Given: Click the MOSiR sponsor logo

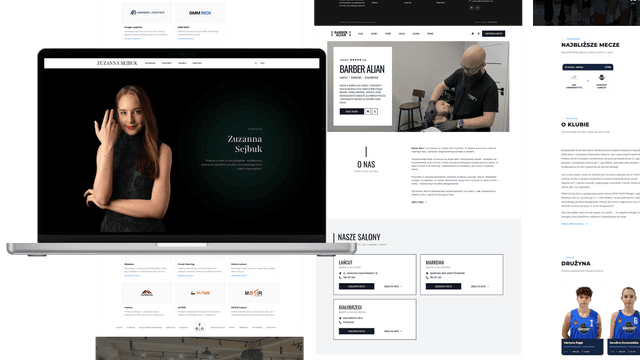Looking at the screenshot, I should click(x=253, y=293).
